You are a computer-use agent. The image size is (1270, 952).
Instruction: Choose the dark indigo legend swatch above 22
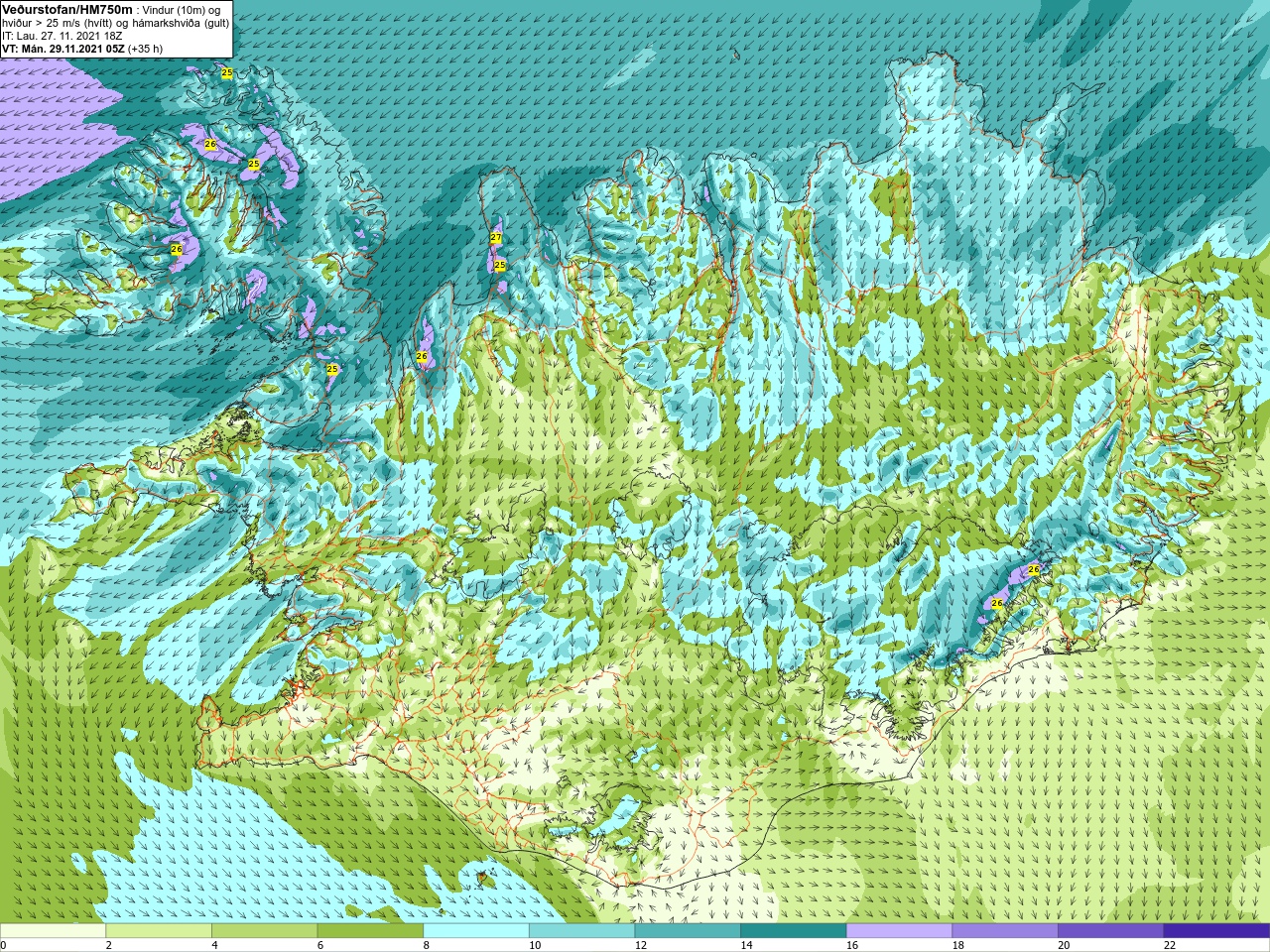click(x=1217, y=931)
